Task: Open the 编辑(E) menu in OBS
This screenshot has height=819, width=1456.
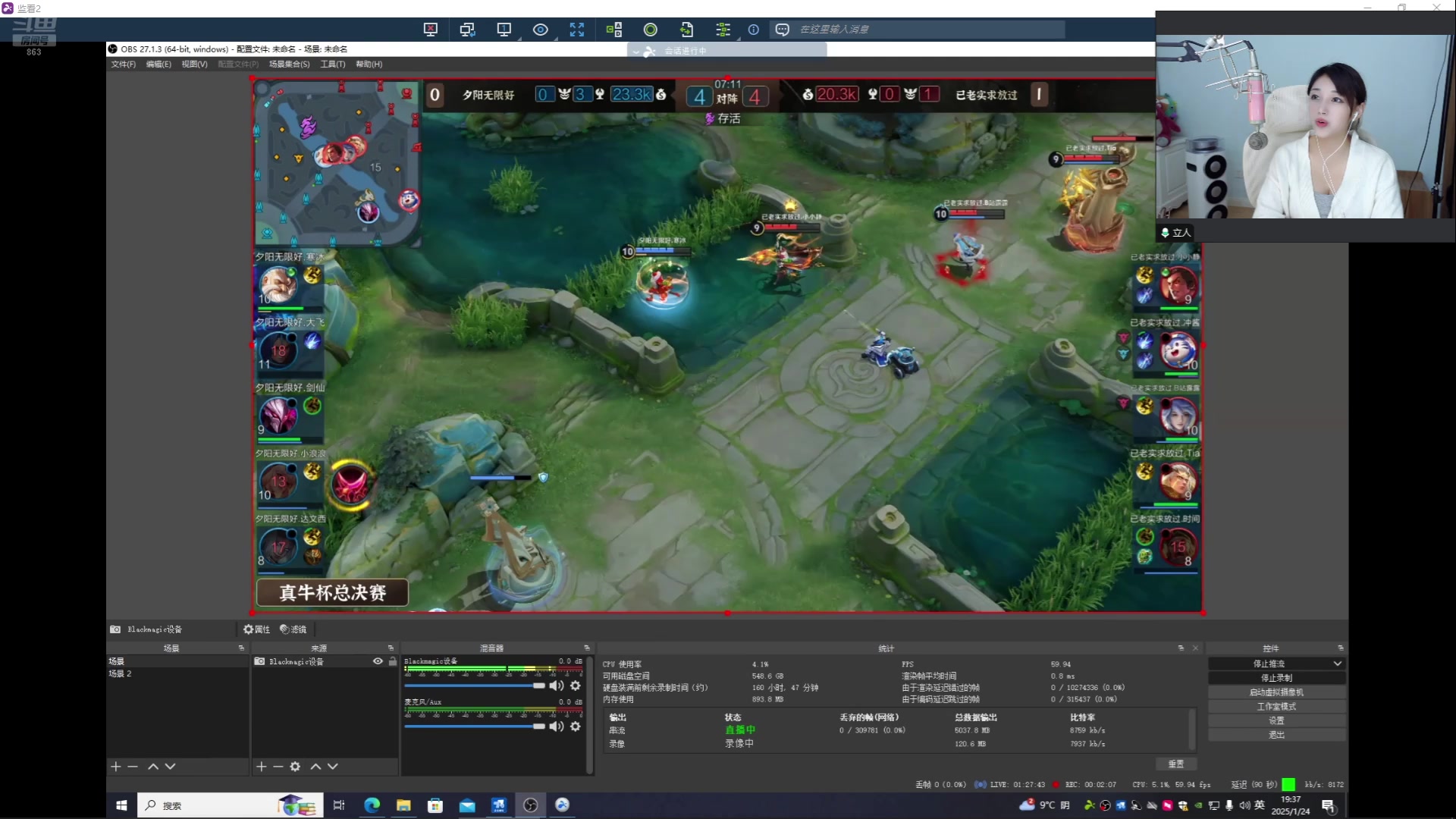Action: pos(158,64)
